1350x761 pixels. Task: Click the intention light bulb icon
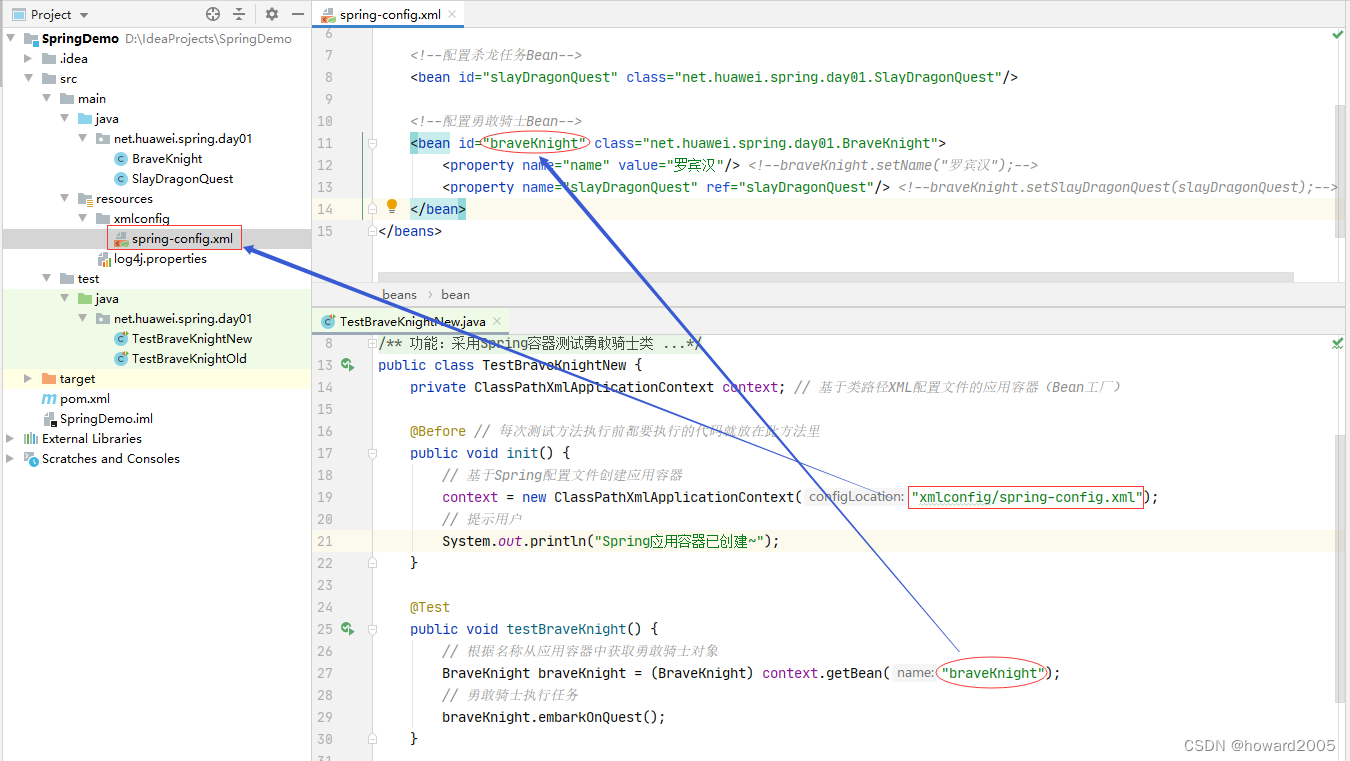[x=392, y=206]
